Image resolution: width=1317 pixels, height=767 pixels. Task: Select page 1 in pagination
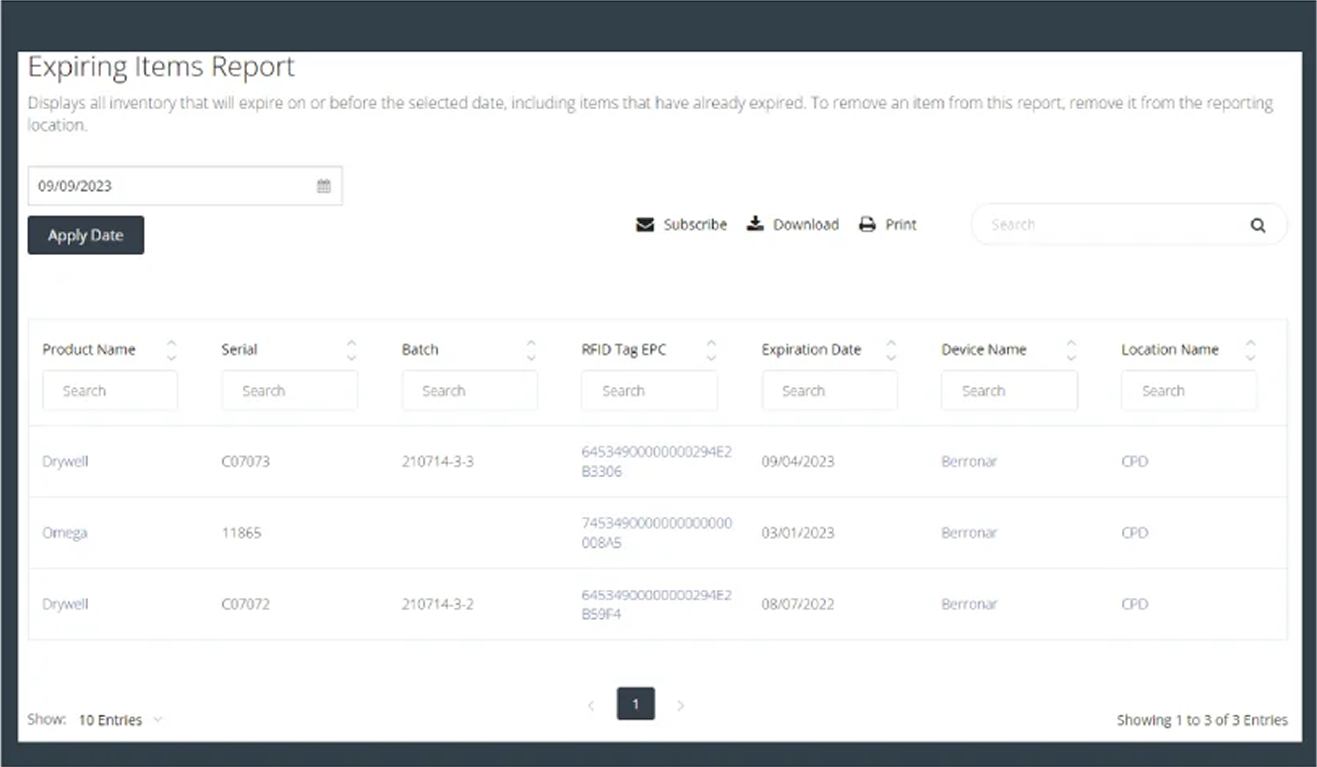(636, 704)
